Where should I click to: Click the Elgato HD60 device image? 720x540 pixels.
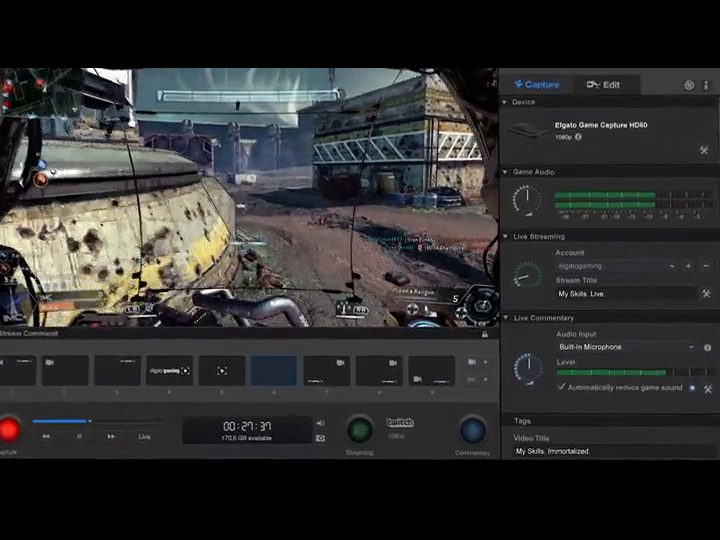(x=528, y=130)
